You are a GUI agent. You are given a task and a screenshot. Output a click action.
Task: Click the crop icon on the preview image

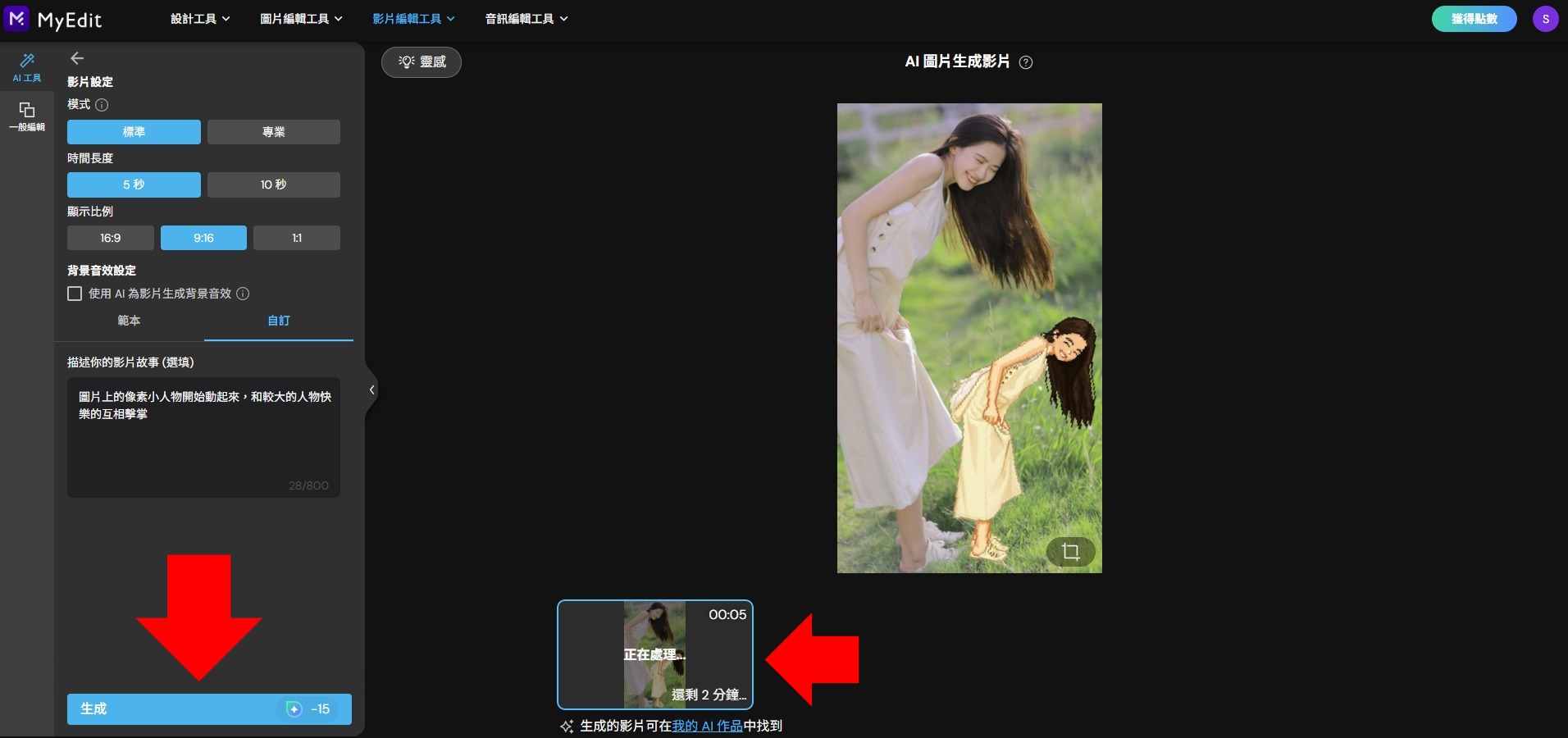1070,551
